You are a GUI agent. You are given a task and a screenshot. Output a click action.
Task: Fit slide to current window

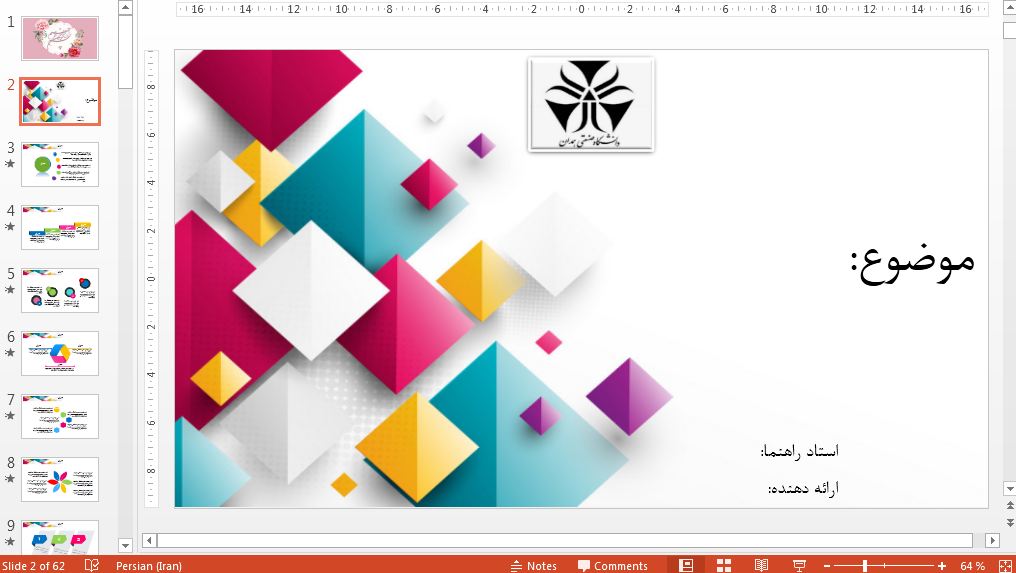[x=1002, y=565]
